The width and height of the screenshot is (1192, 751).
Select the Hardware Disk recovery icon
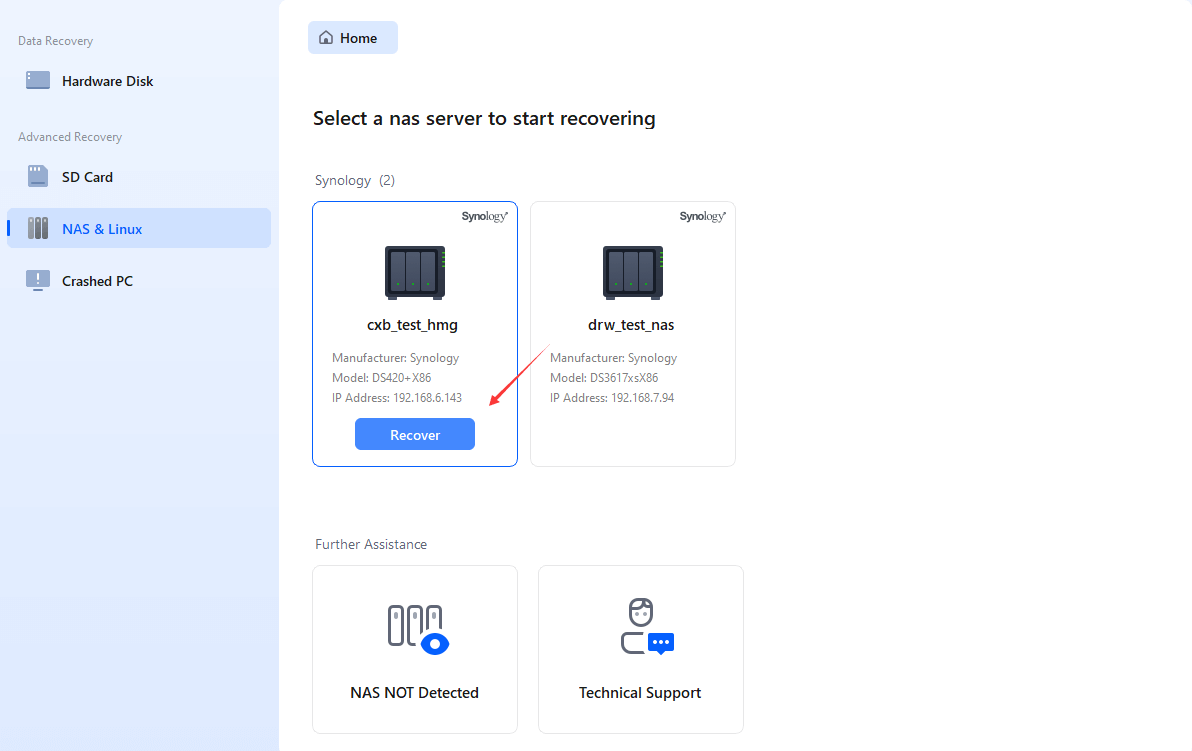[x=37, y=80]
